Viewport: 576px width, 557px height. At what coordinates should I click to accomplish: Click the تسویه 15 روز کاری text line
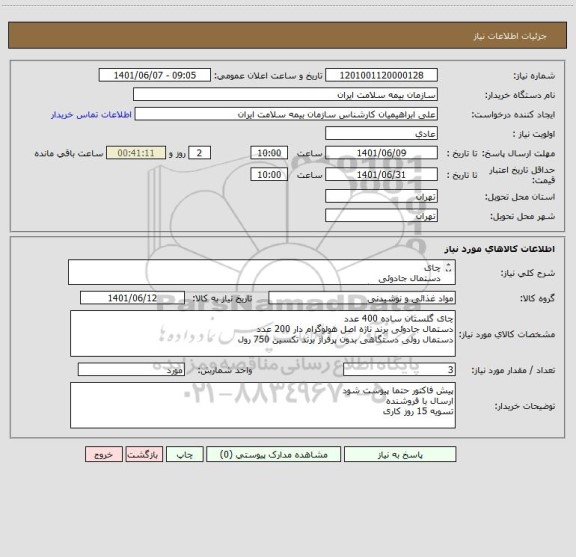point(418,411)
